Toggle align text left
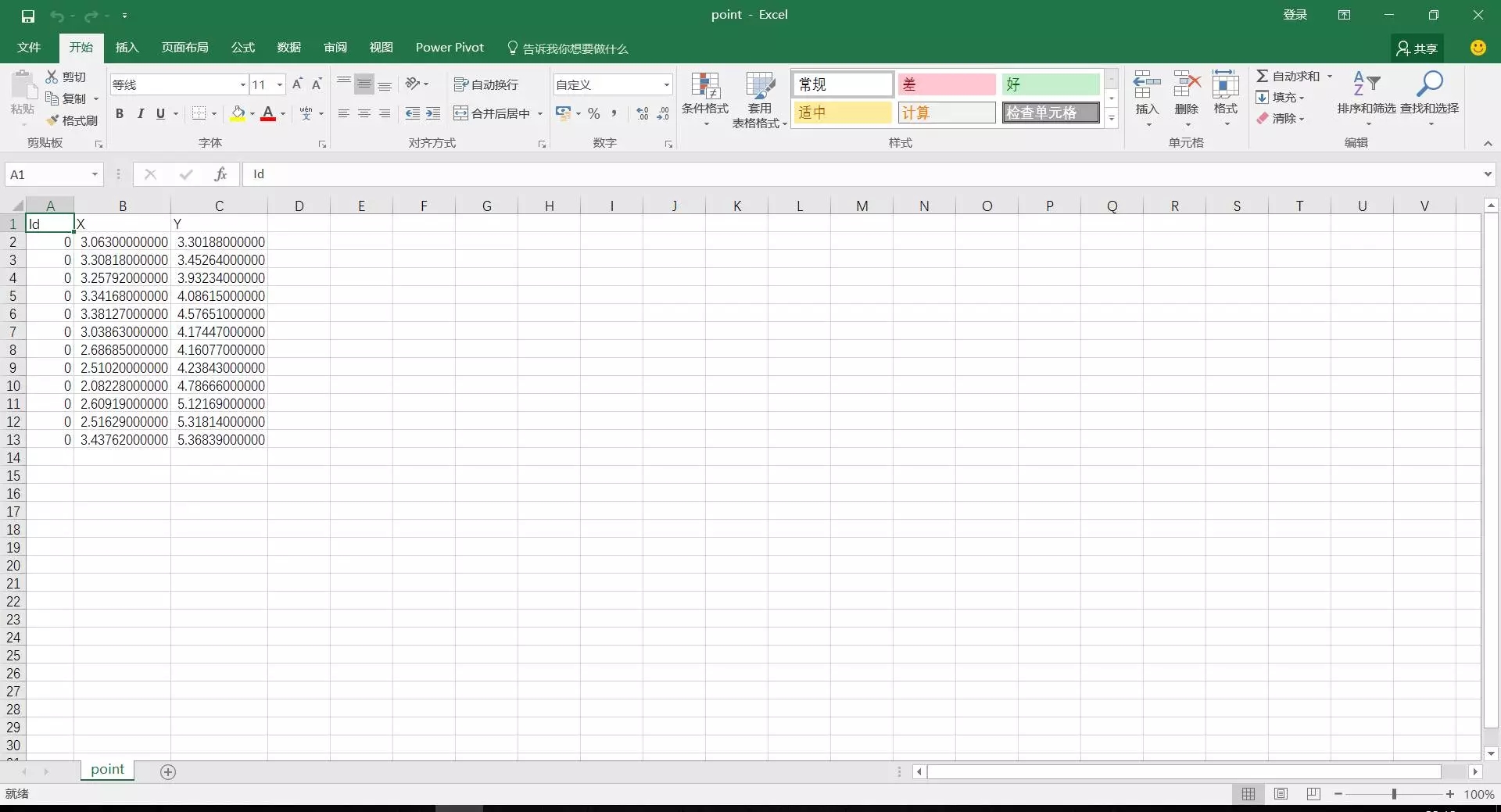 point(344,114)
